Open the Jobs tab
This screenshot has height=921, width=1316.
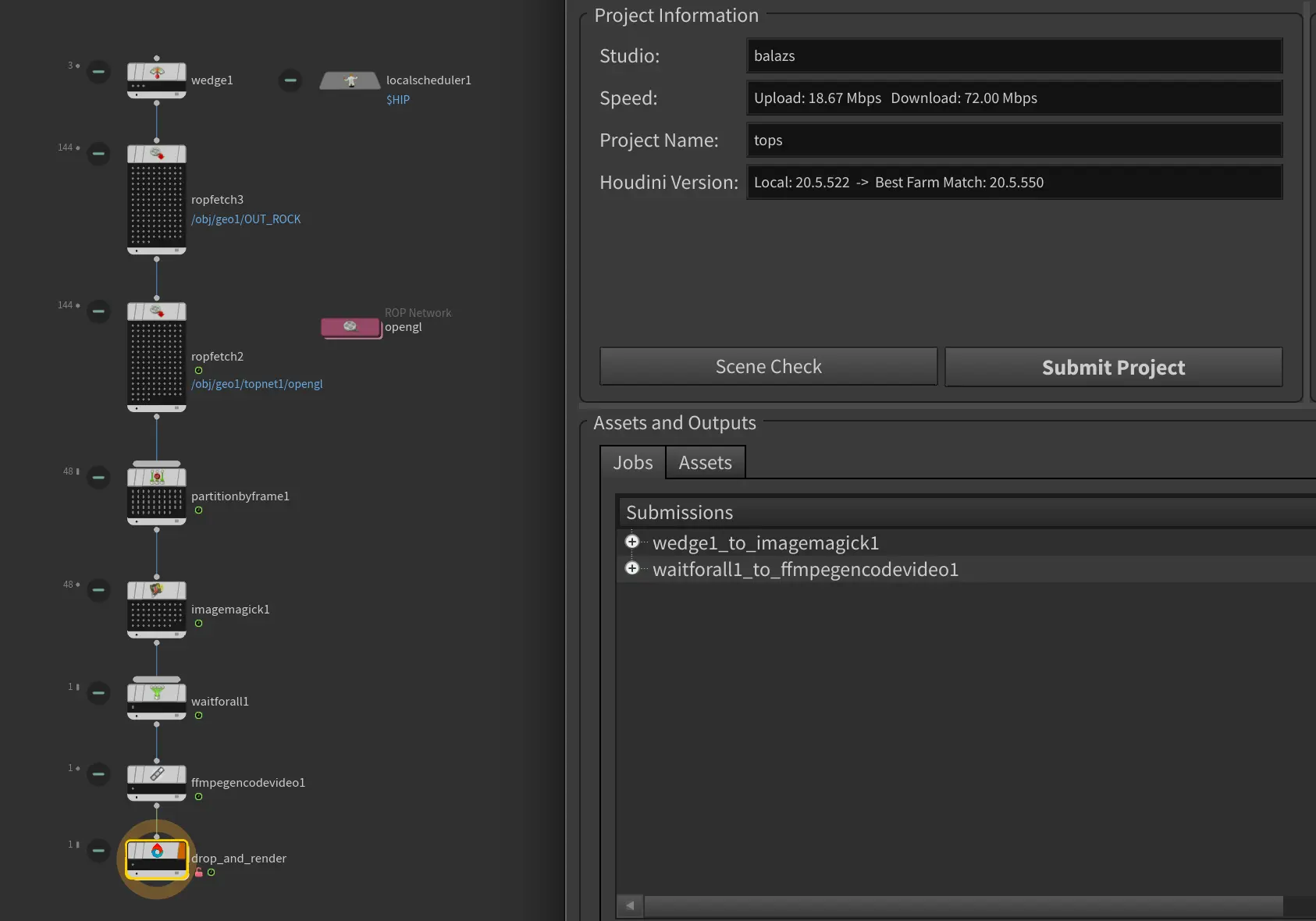pyautogui.click(x=632, y=463)
